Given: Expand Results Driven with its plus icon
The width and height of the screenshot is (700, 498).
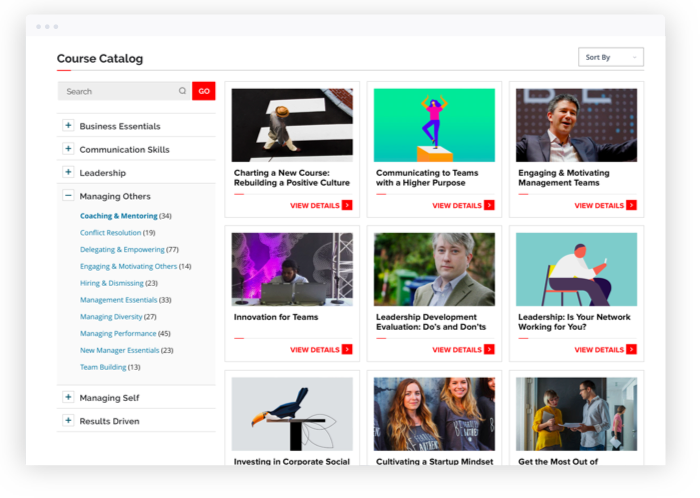Looking at the screenshot, I should pyautogui.click(x=68, y=420).
